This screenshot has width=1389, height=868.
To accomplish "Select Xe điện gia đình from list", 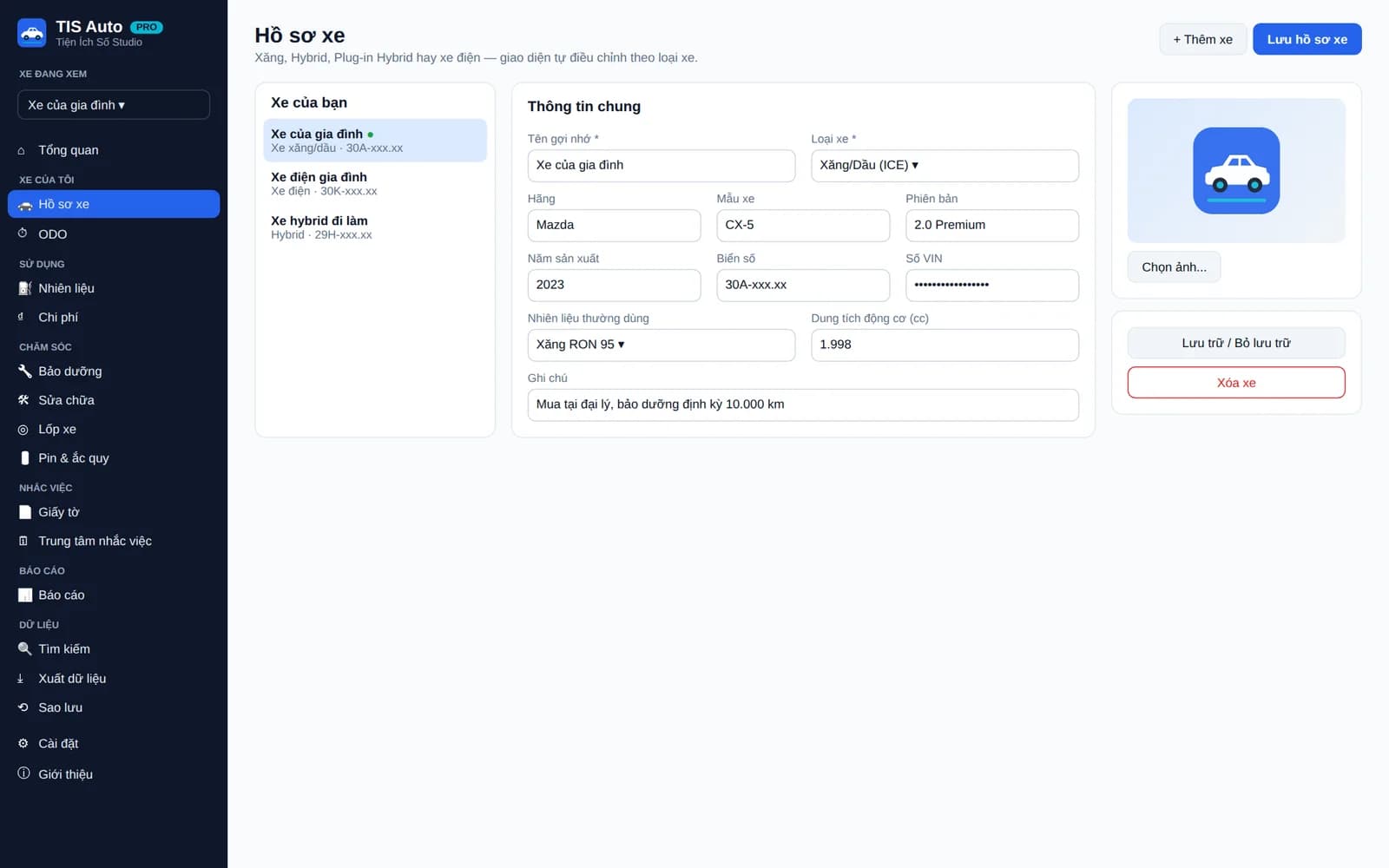I will tap(375, 184).
